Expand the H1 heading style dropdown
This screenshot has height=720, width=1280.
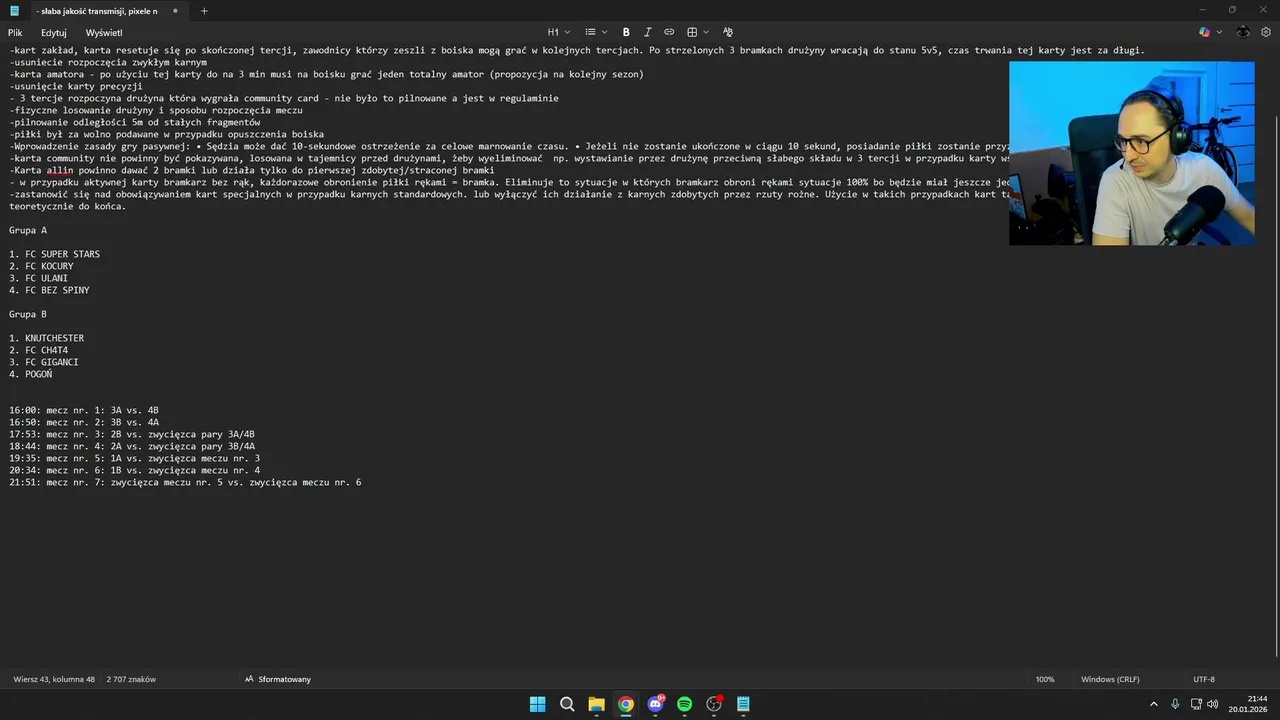pyautogui.click(x=558, y=32)
